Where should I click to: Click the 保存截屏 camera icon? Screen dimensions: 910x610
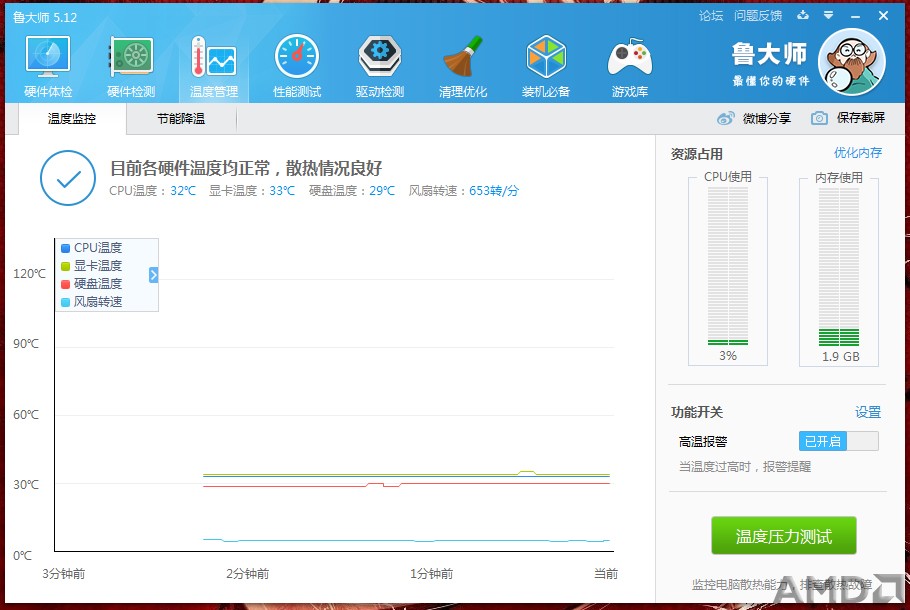(x=819, y=118)
